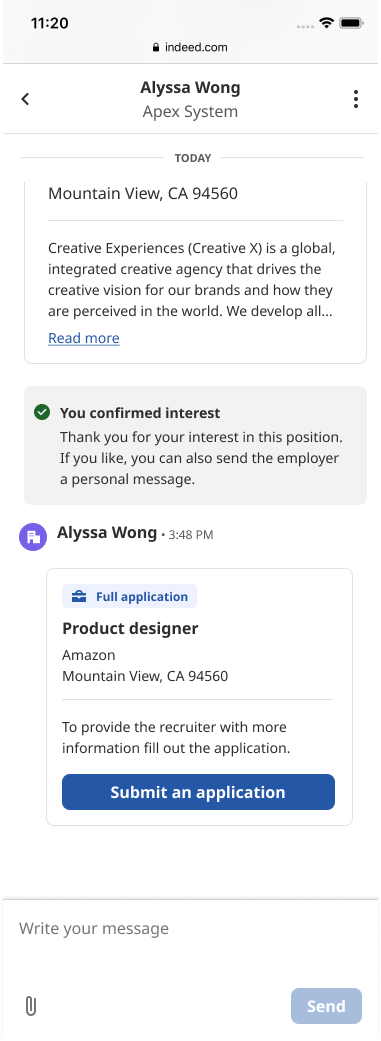Click the briefcase icon in Full application badge
381x1041 pixels.
[x=79, y=596]
